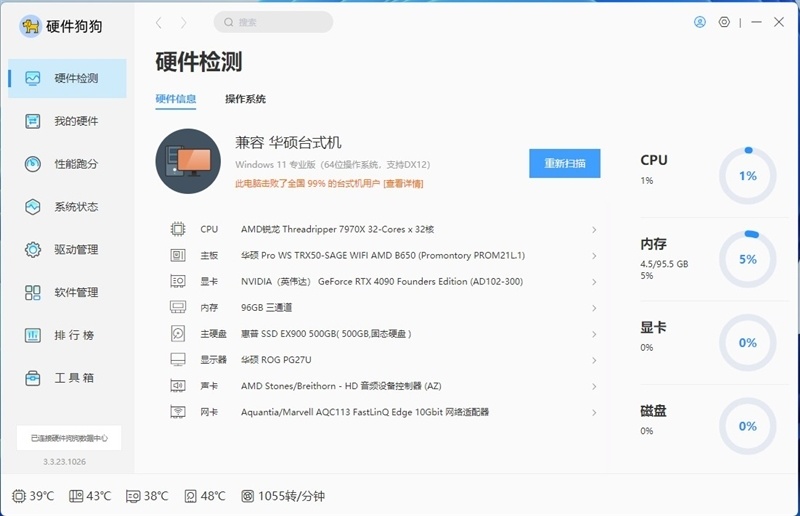Click the fan speed 1055转/分钟 icon
800x516 pixels.
pos(247,496)
